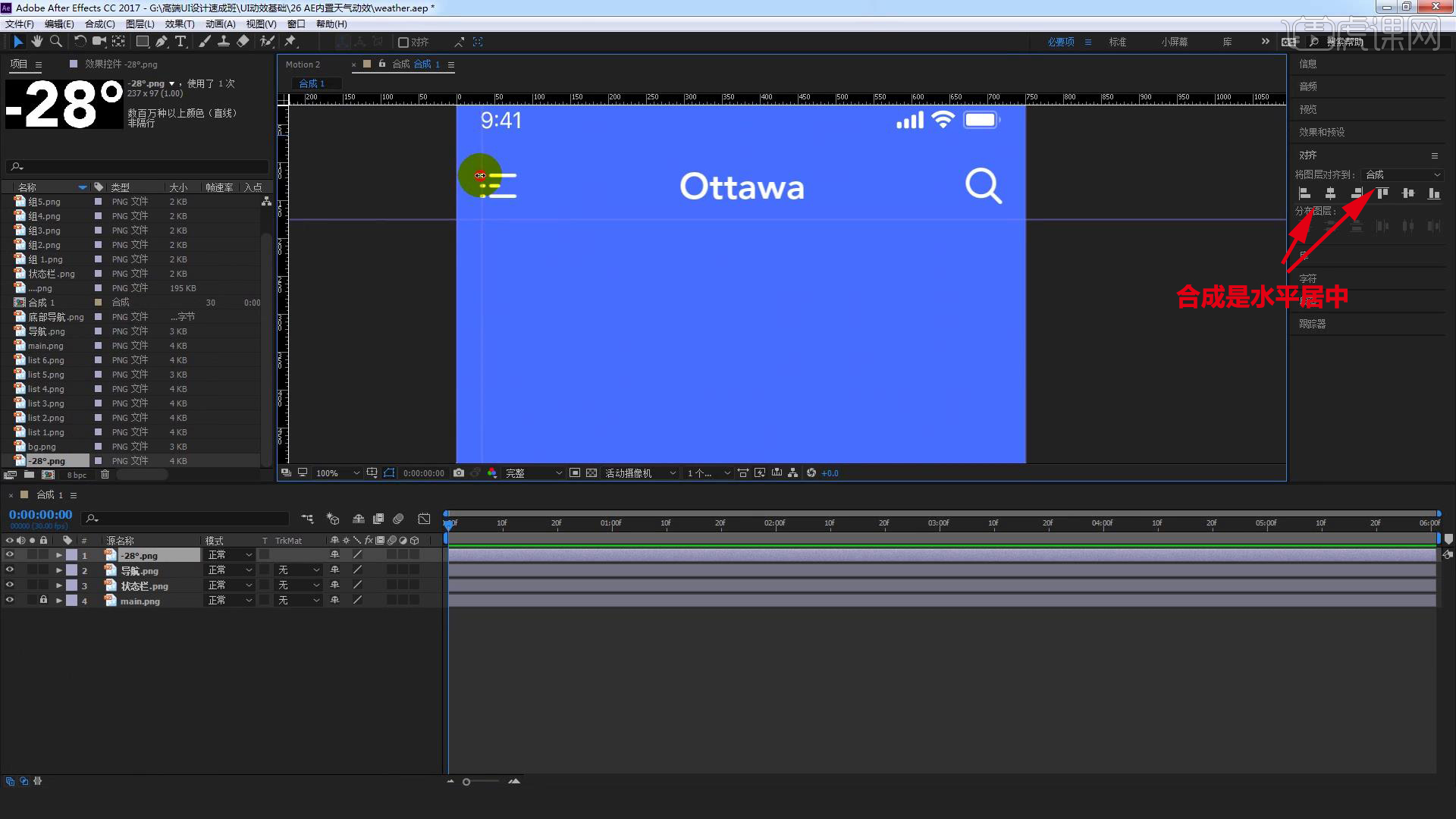Enable the 对齐 snapping checkbox

pos(403,42)
